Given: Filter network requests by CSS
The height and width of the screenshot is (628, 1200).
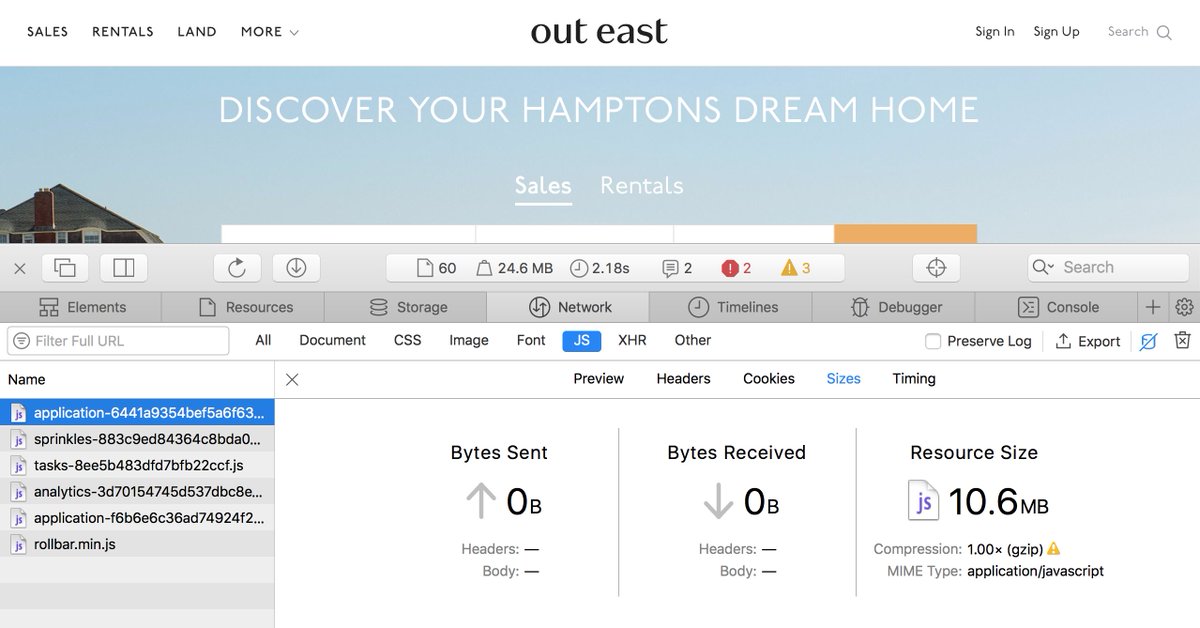Looking at the screenshot, I should point(407,341).
